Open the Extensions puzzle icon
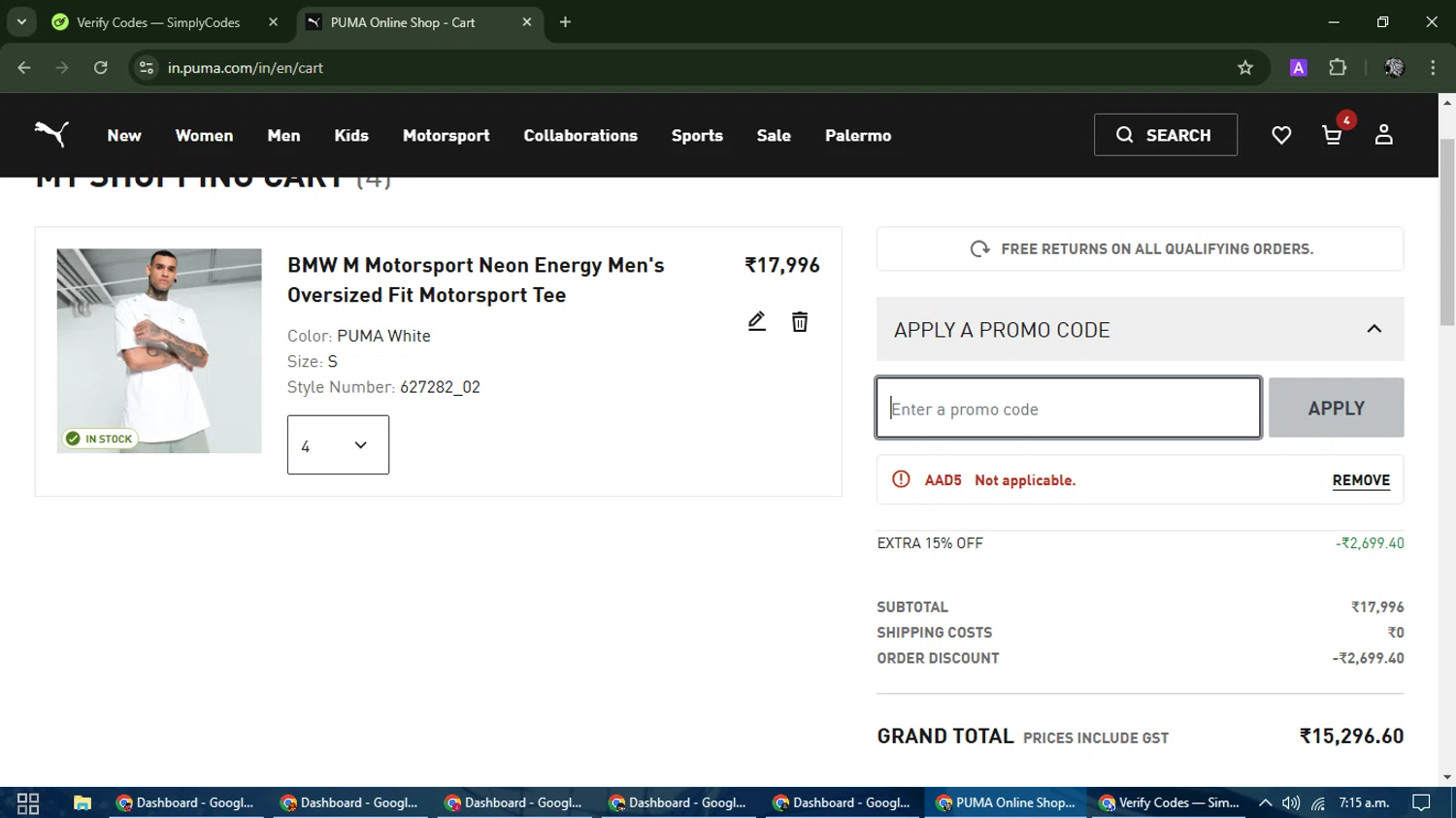This screenshot has height=818, width=1456. coord(1338,68)
